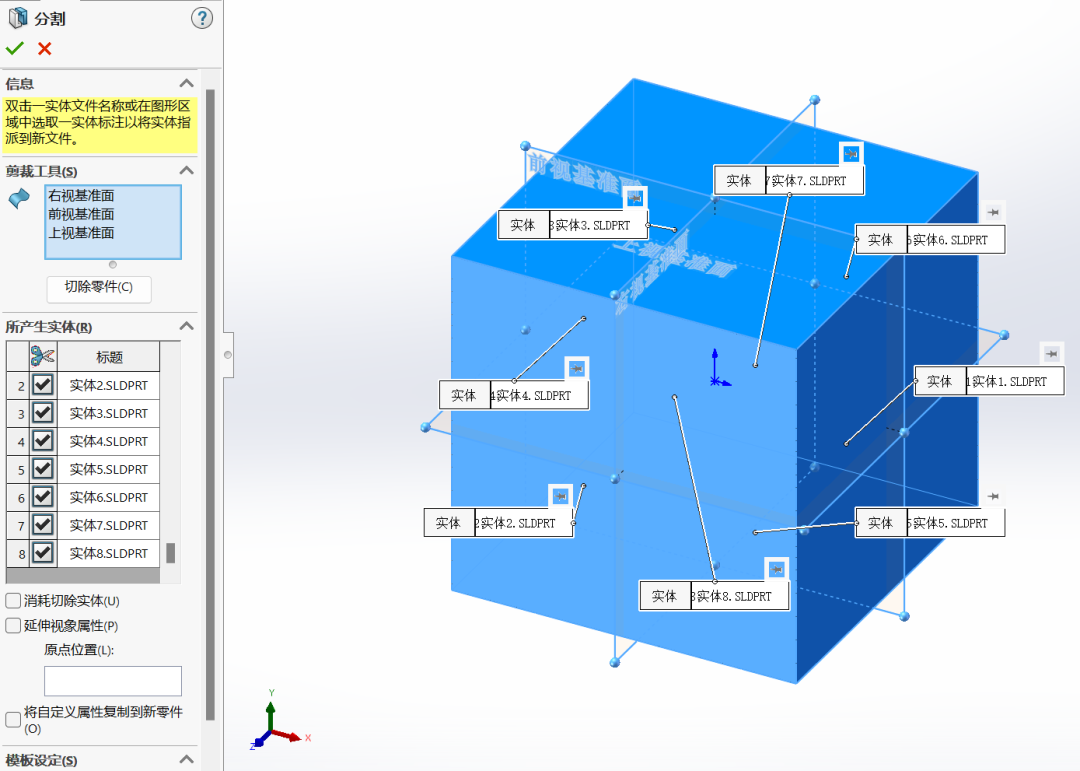Click the scissors icon in table header

pyautogui.click(x=43, y=356)
